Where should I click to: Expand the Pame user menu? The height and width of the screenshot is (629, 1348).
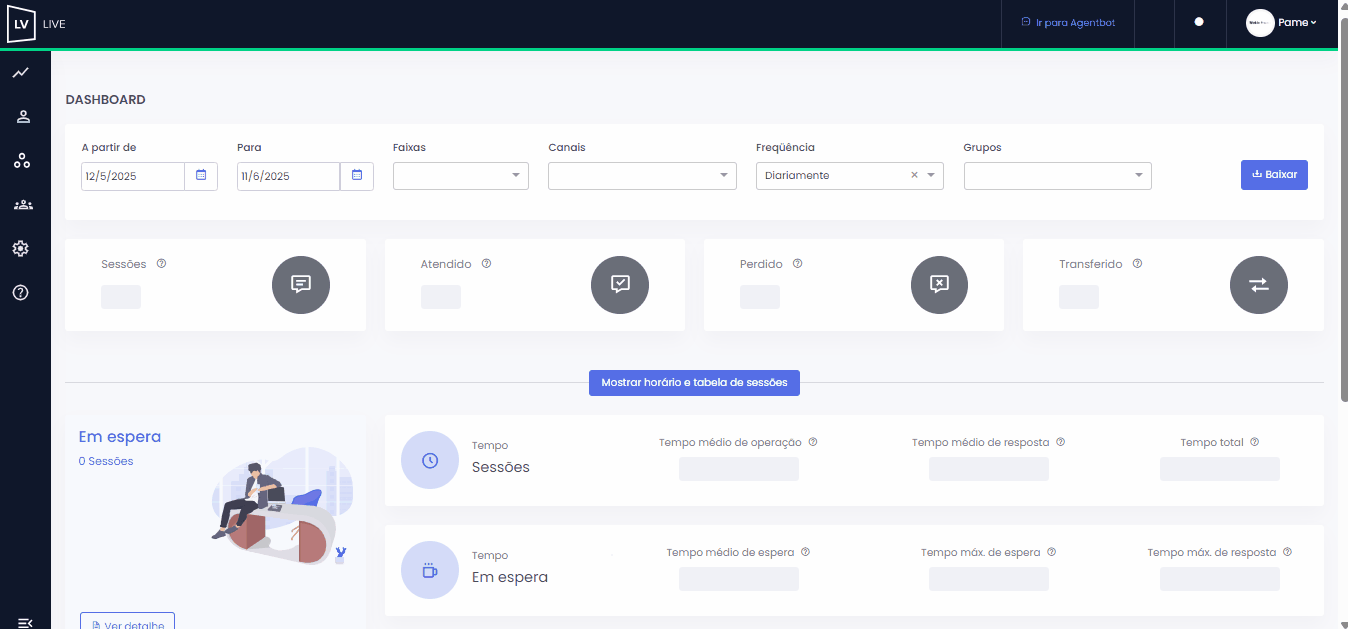[1297, 22]
